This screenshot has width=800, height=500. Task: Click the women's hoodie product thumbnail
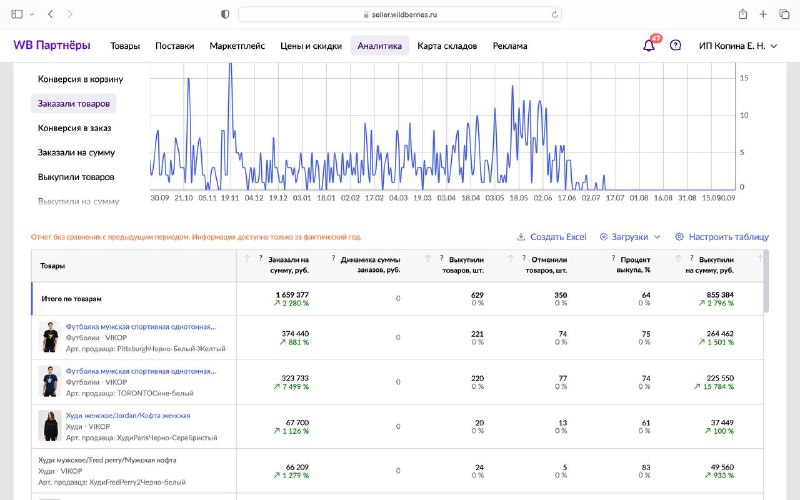pyautogui.click(x=50, y=426)
